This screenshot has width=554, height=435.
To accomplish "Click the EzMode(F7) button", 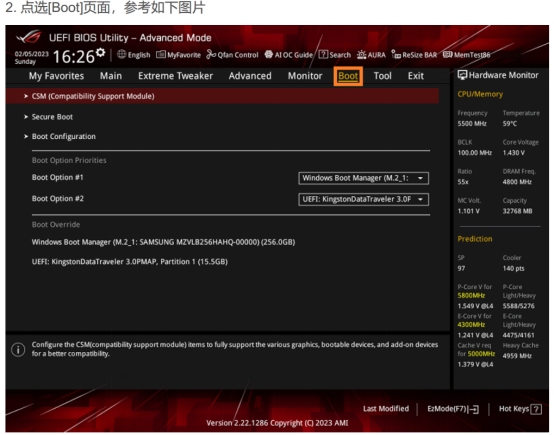I will 453,409.
